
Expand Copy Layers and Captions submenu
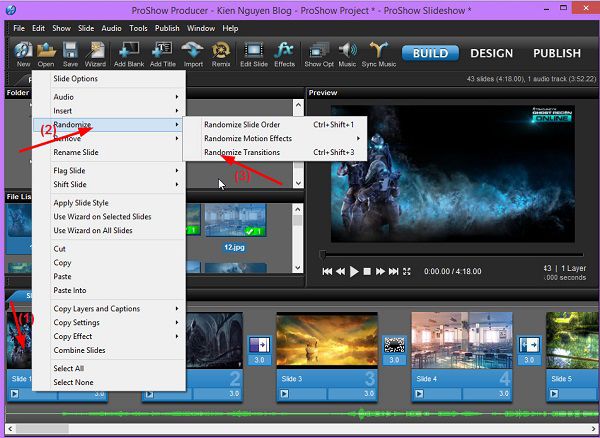pos(109,309)
